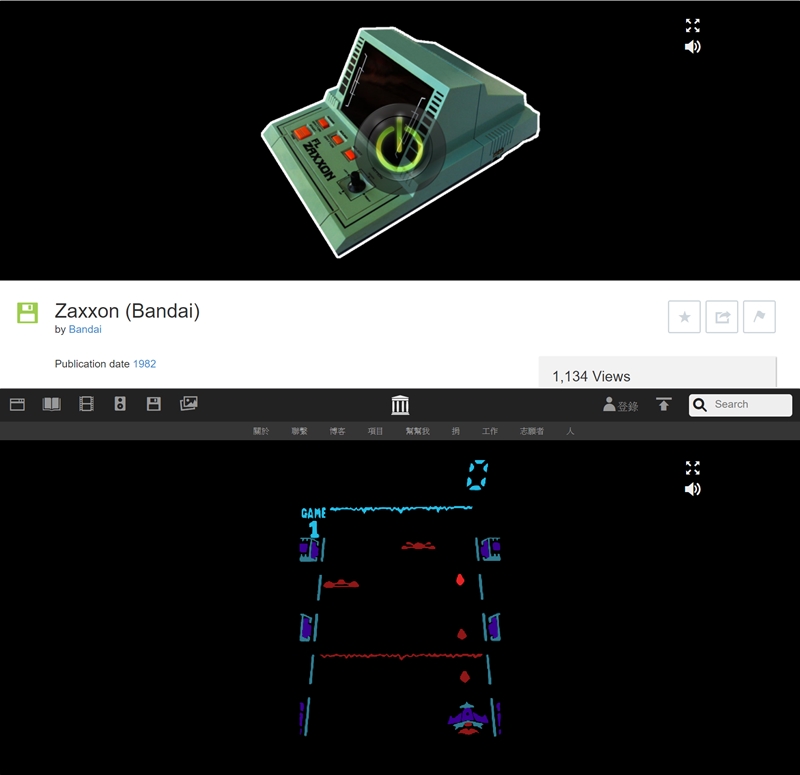Open the 捐 donate menu item

[x=456, y=431]
